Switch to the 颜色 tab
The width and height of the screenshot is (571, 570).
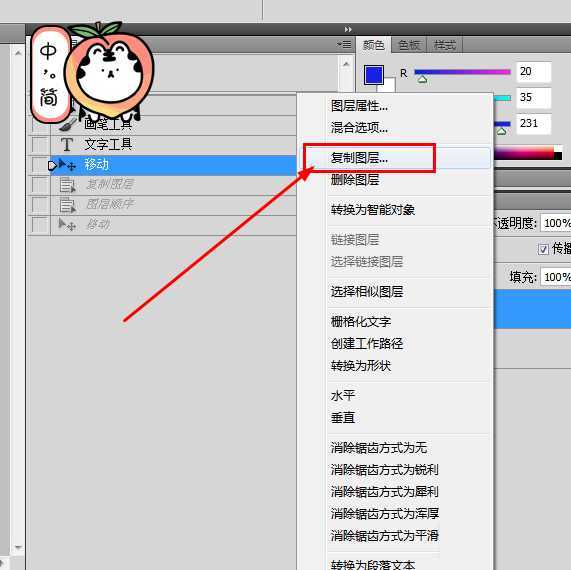click(374, 45)
